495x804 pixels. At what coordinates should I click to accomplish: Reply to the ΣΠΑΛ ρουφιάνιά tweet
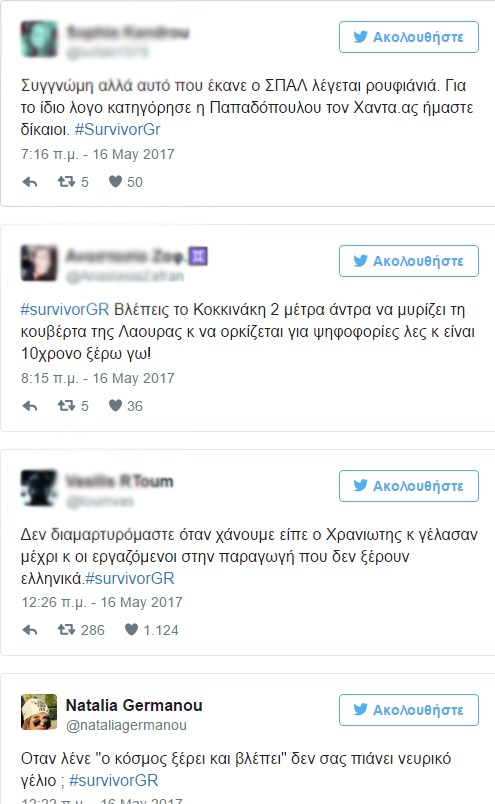30,182
